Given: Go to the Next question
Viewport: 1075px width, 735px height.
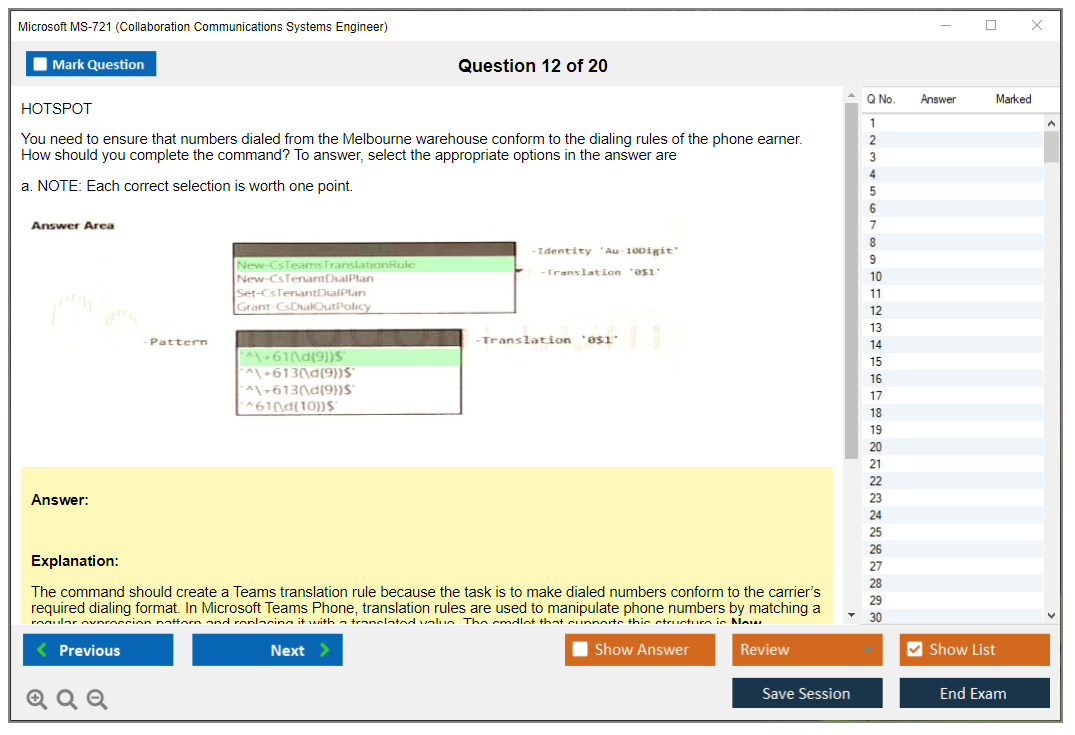Looking at the screenshot, I should pos(267,649).
